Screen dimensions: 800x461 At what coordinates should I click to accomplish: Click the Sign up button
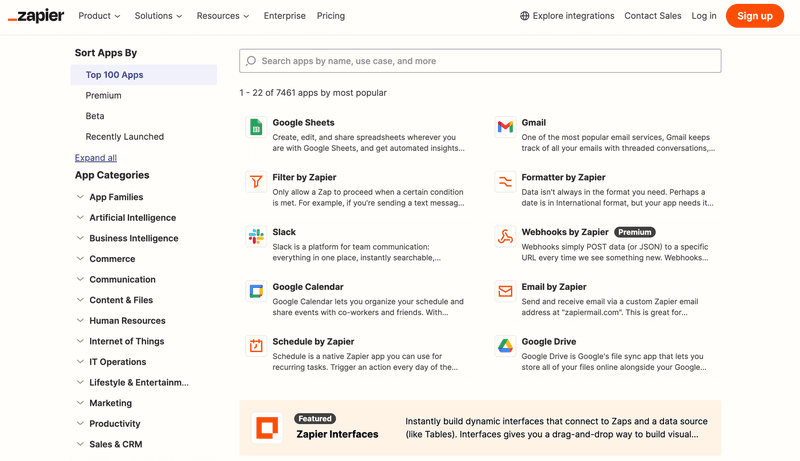pos(755,16)
